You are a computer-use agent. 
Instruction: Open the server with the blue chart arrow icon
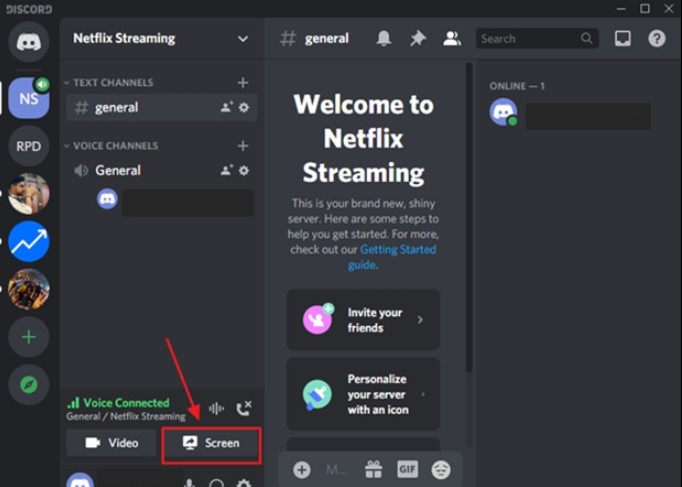click(x=29, y=241)
